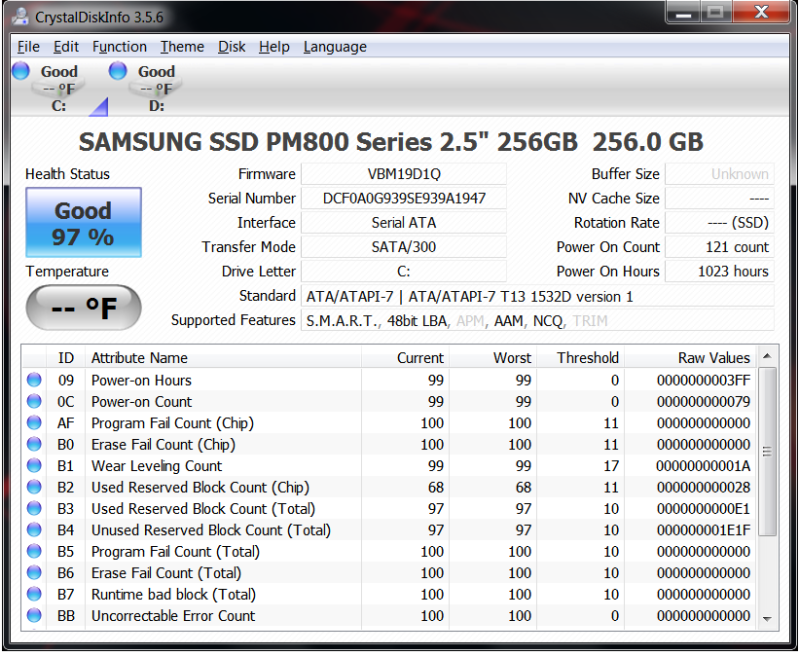Click the Worst column header
This screenshot has height=656, width=799.
[493, 358]
